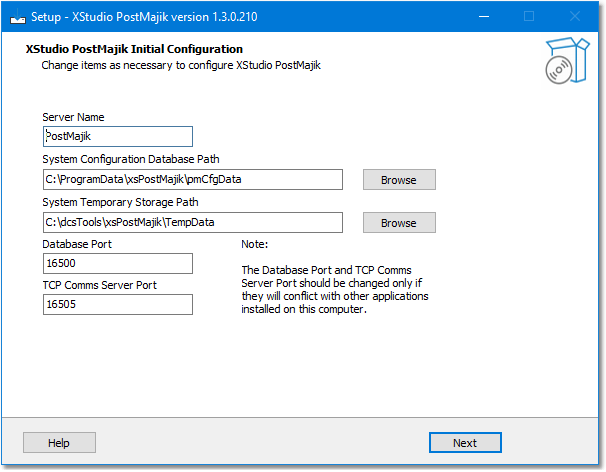This screenshot has width=606, height=472.
Task: Click the System Temporary Storage Path field
Action: (193, 222)
